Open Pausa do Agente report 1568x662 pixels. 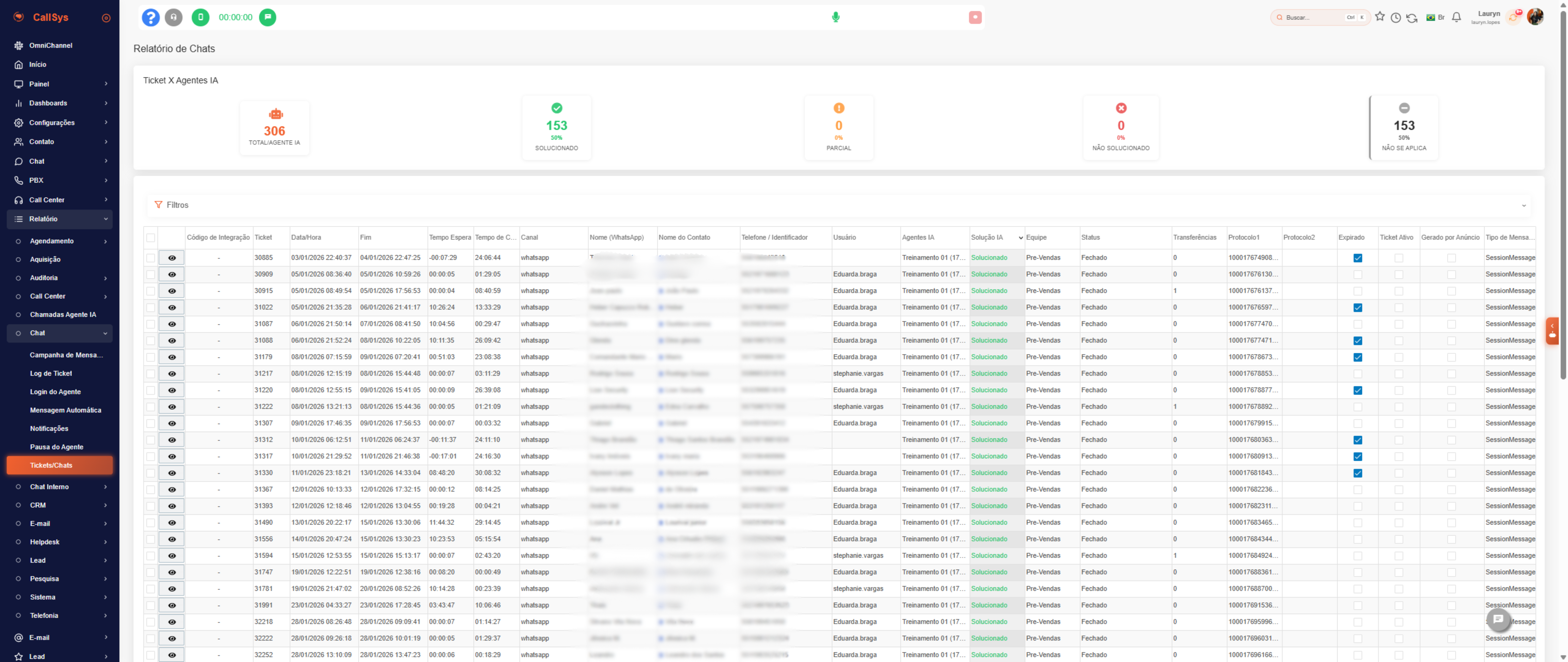pyautogui.click(x=57, y=447)
